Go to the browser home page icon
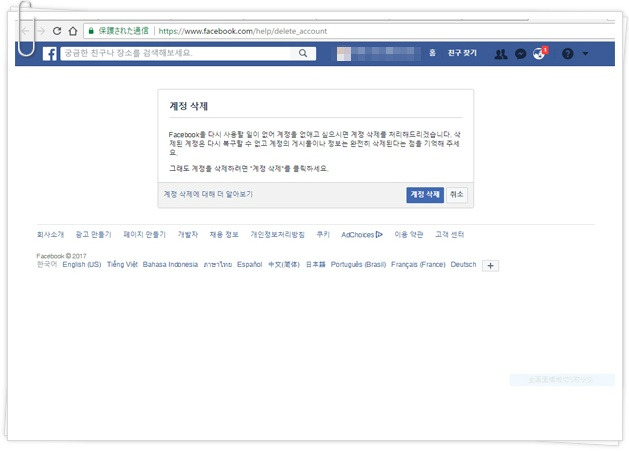629x451 pixels. click(x=73, y=31)
